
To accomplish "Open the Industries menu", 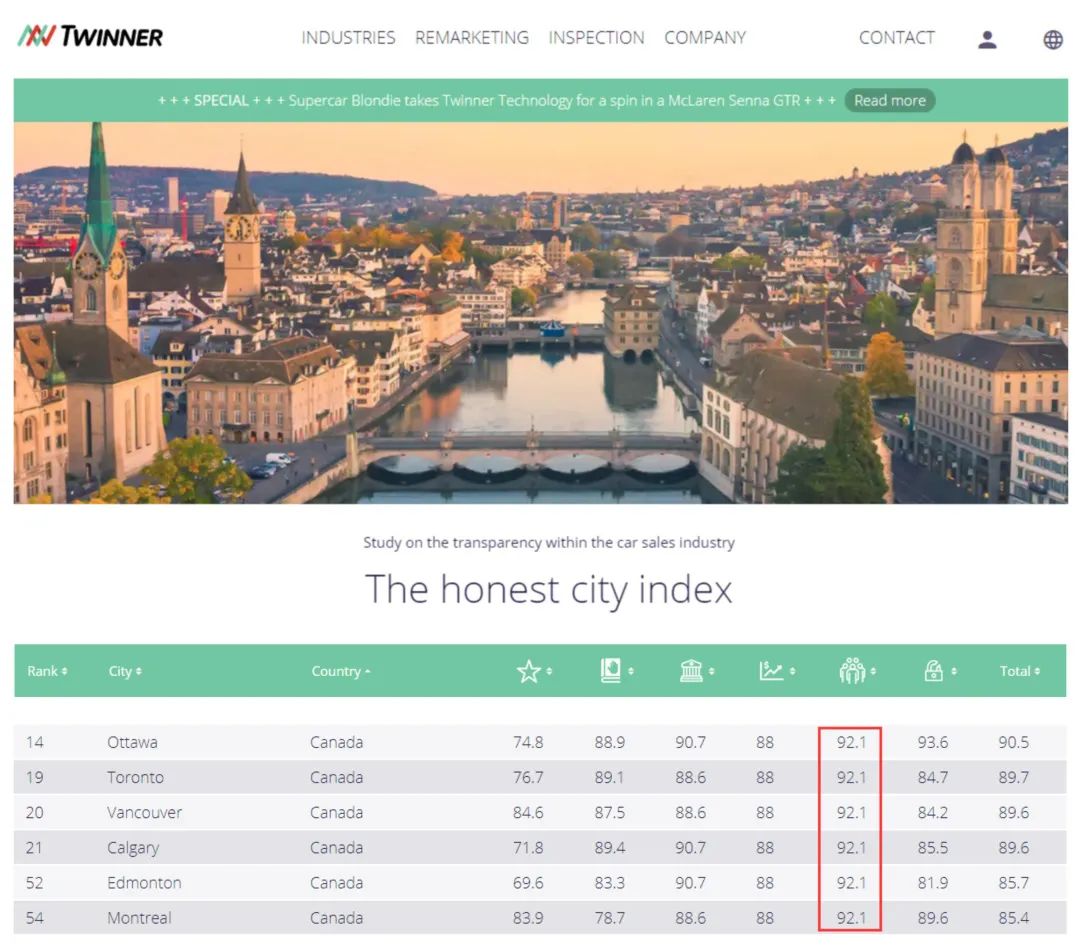I will pyautogui.click(x=349, y=37).
